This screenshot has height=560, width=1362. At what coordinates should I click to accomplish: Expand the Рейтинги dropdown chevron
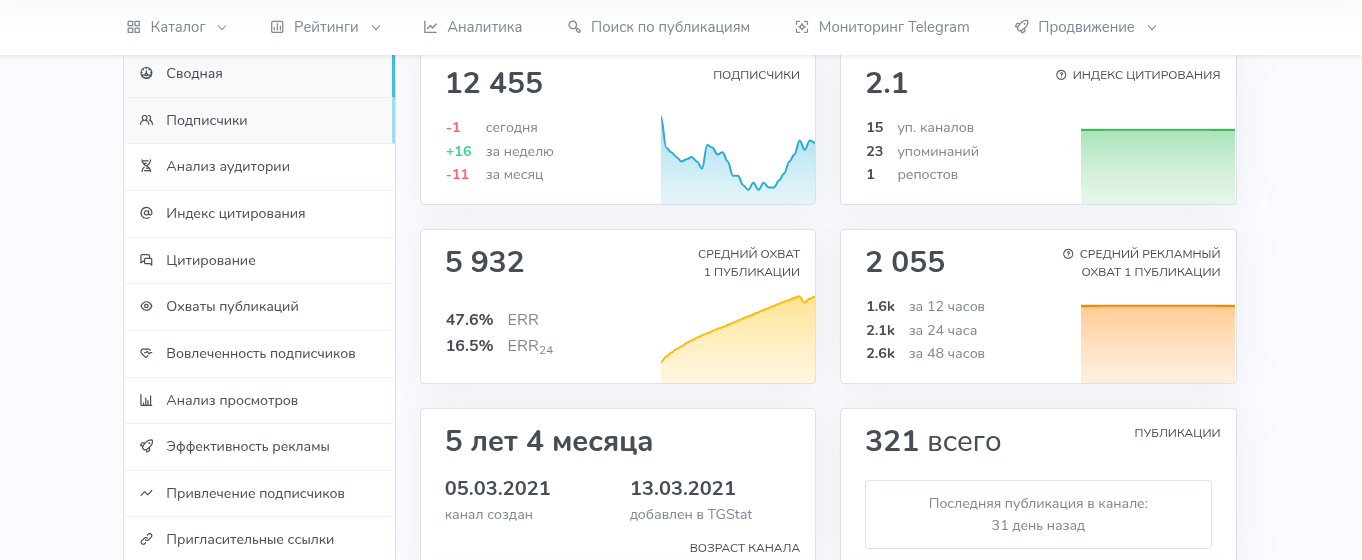tap(376, 28)
